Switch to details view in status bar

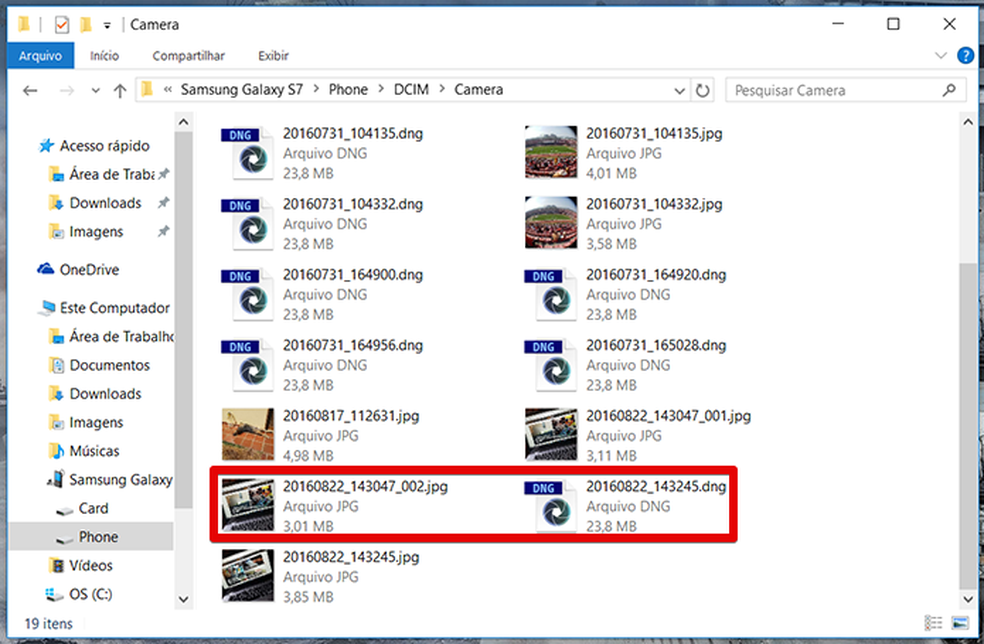click(933, 623)
